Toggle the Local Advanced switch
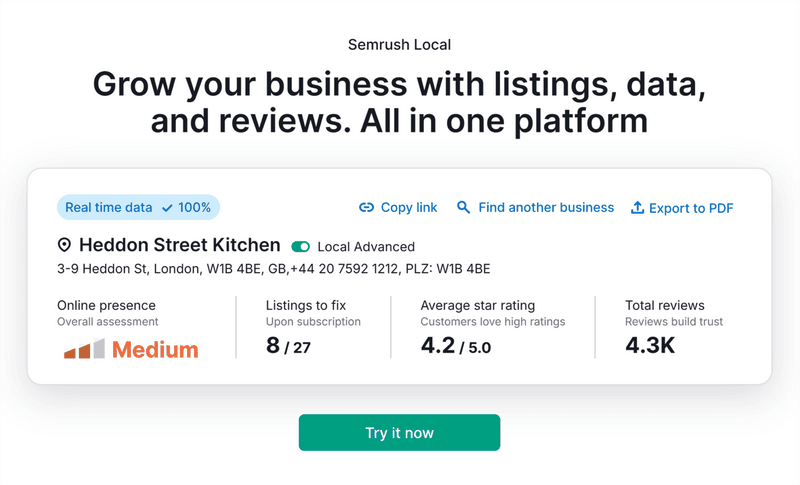 click(x=300, y=247)
